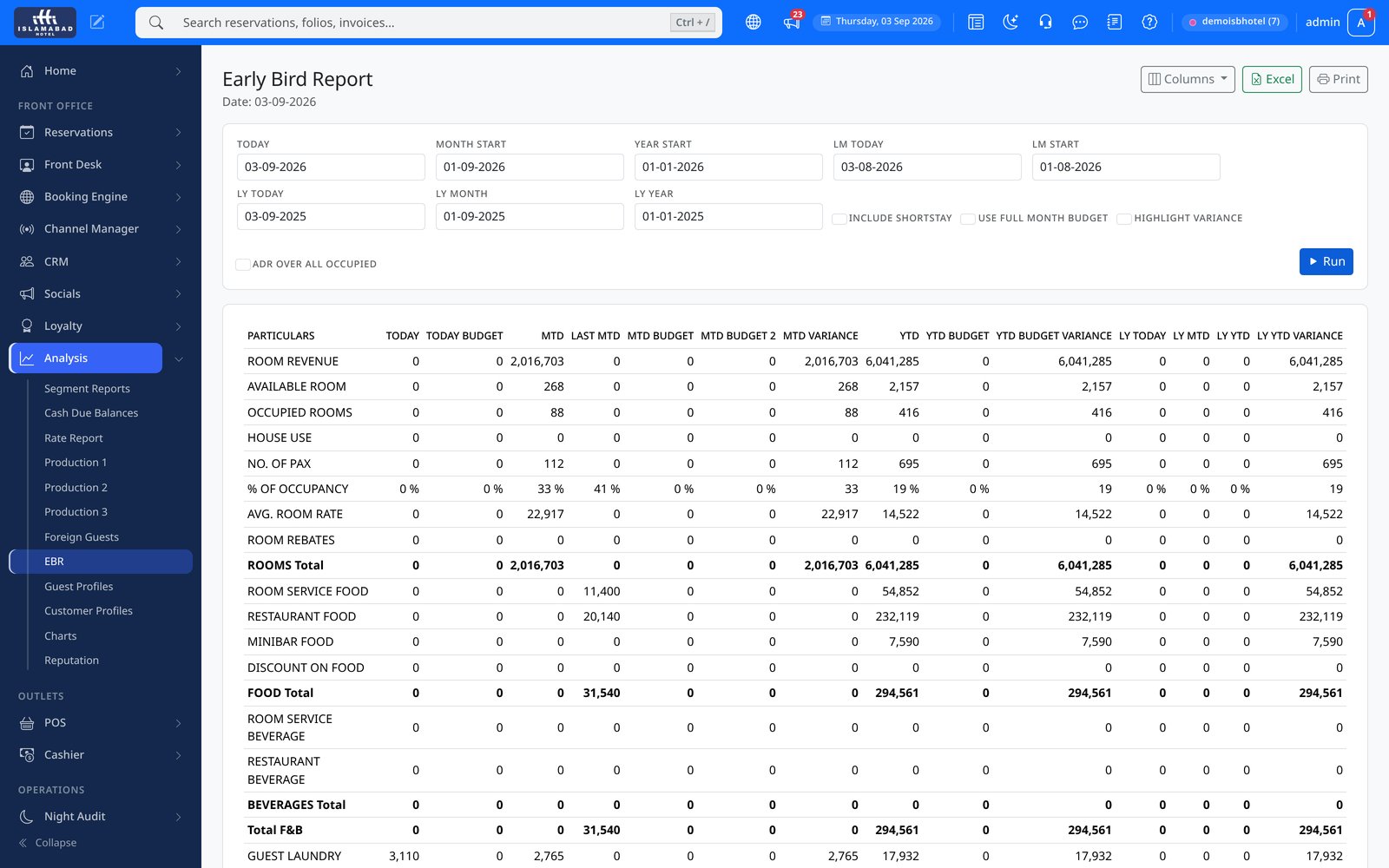1389x868 pixels.
Task: Click the Loyalty badge icon
Action: point(27,326)
